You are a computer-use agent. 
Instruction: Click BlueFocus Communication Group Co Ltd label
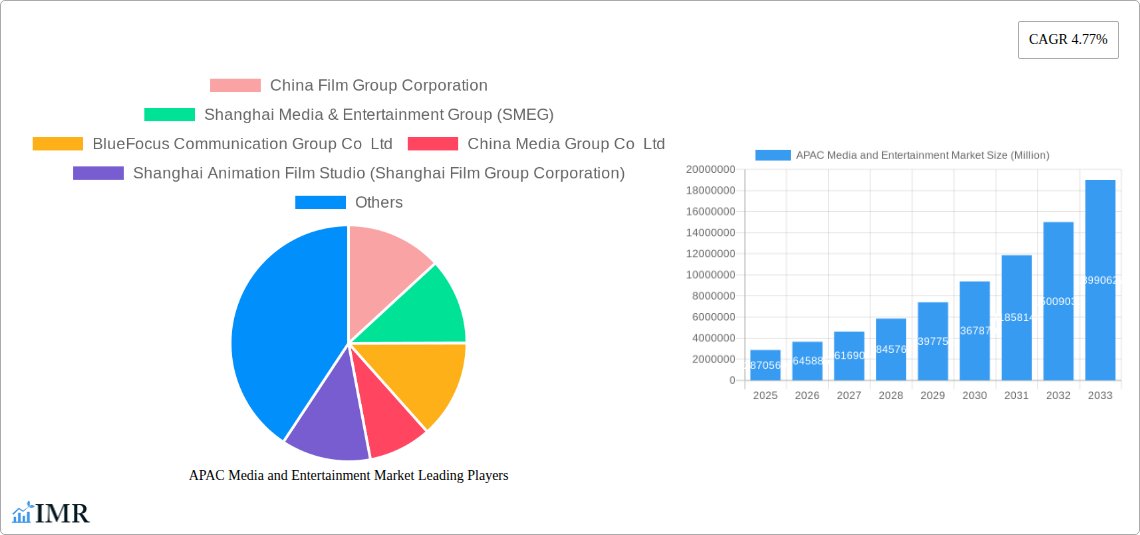pyautogui.click(x=243, y=144)
